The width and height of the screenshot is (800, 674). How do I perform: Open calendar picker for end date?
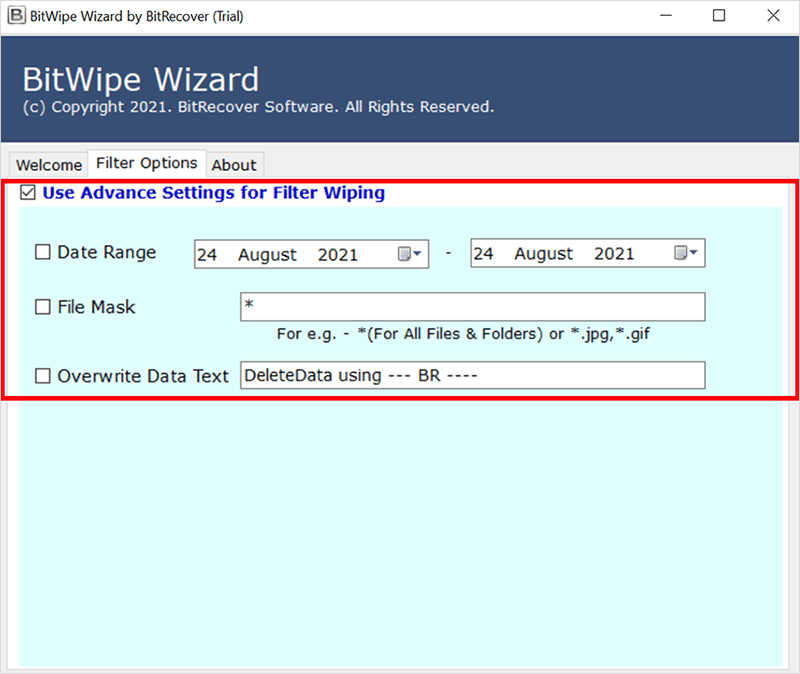687,254
